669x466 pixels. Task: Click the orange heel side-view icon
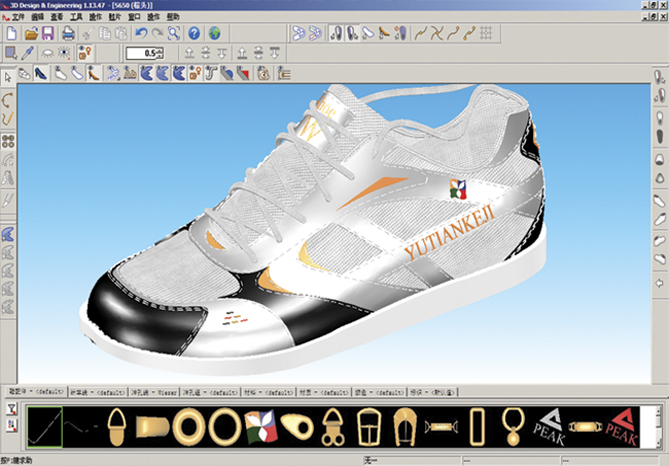(384, 33)
